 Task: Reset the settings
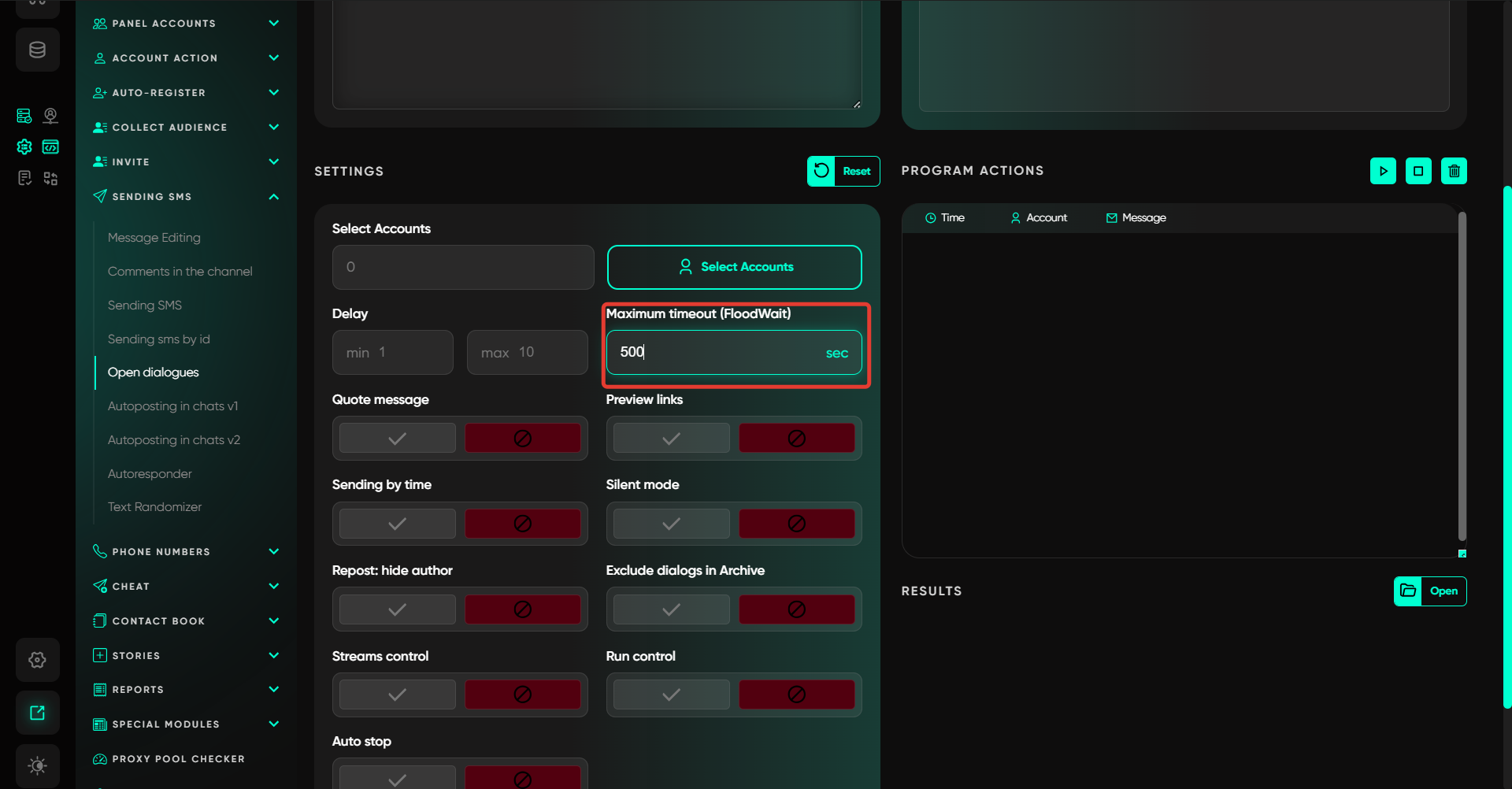tap(843, 171)
